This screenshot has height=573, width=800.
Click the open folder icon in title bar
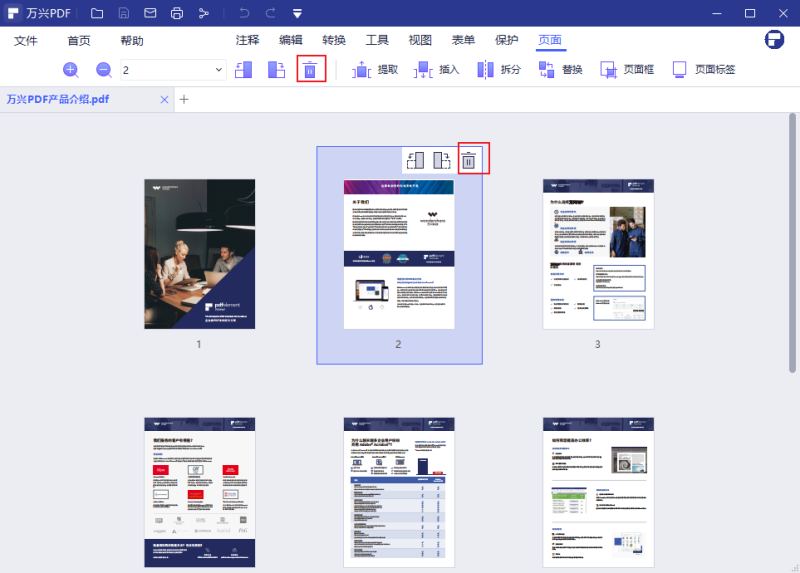click(x=96, y=13)
